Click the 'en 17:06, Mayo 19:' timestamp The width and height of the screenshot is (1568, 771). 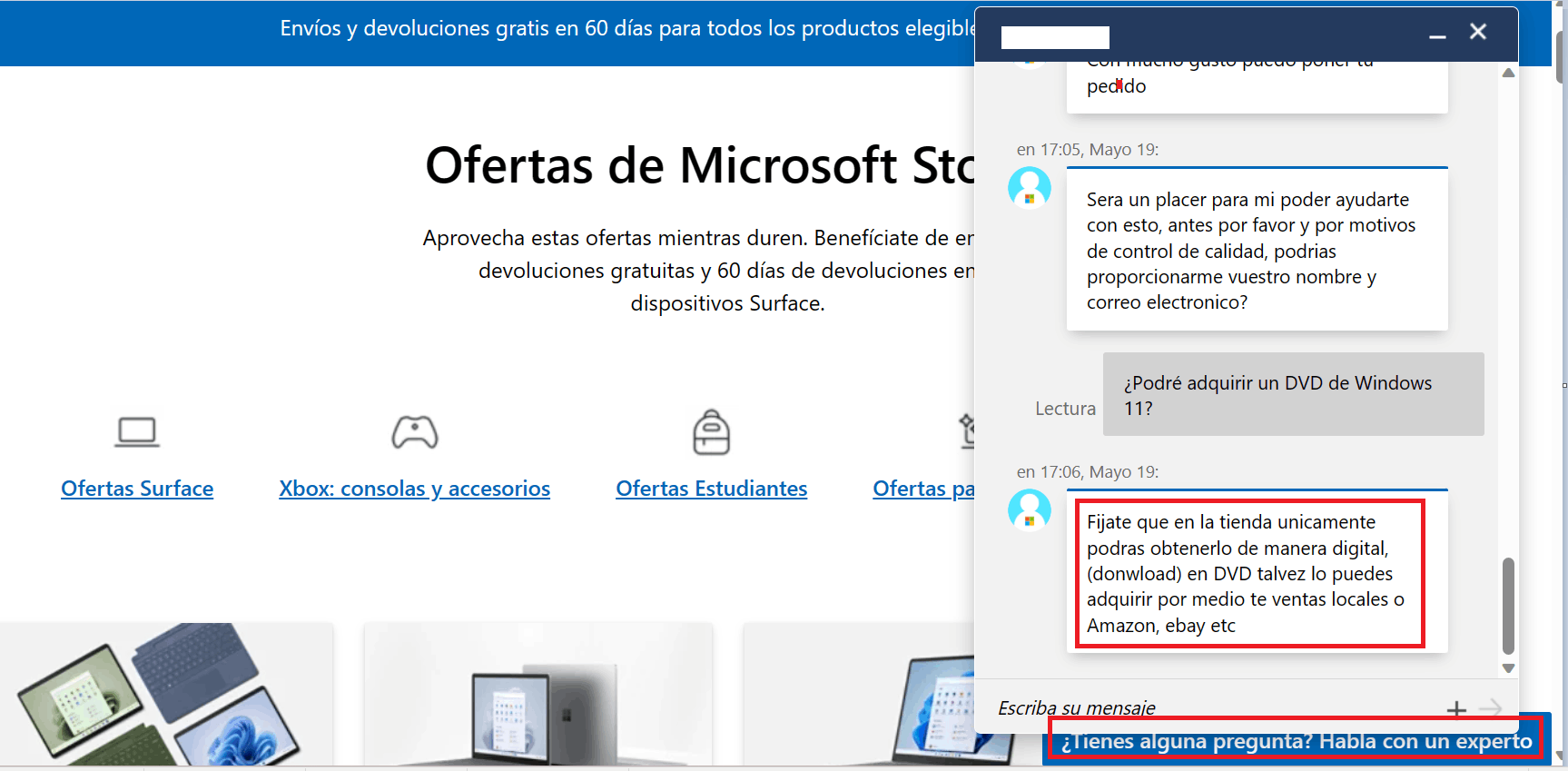pos(1088,472)
